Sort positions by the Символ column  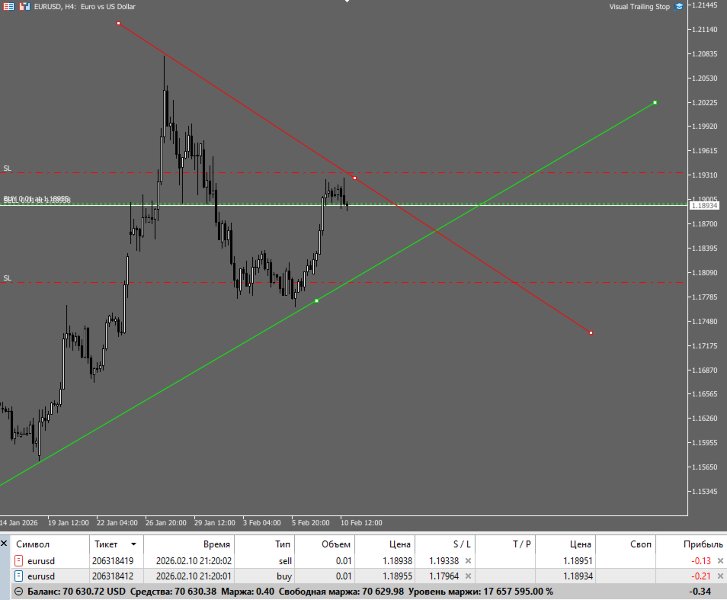pyautogui.click(x=32, y=544)
